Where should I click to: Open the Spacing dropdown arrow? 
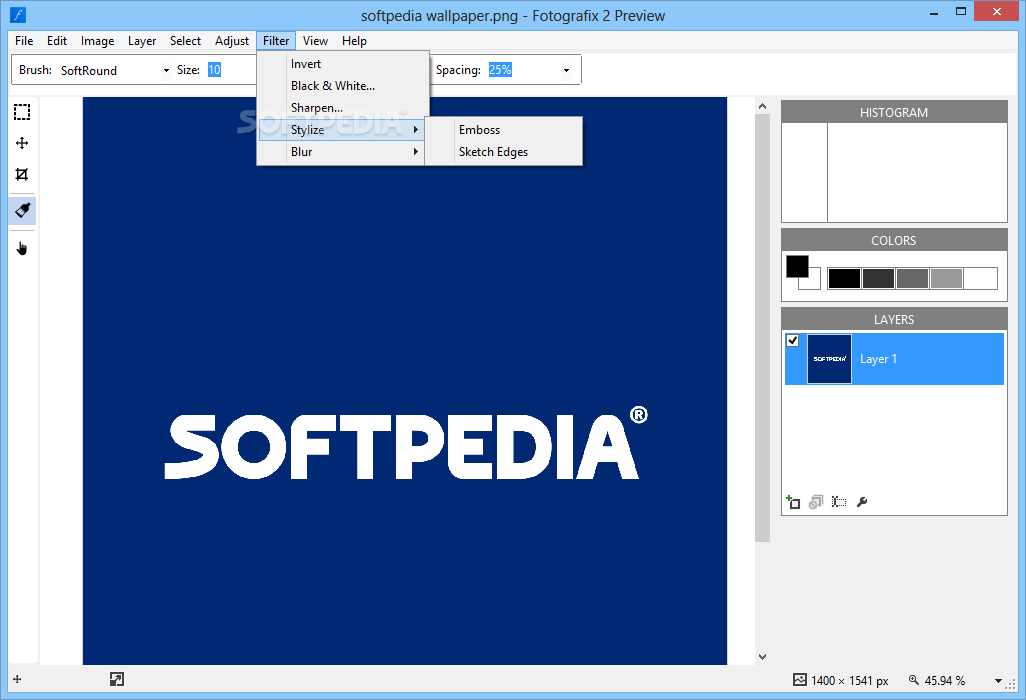(x=566, y=70)
